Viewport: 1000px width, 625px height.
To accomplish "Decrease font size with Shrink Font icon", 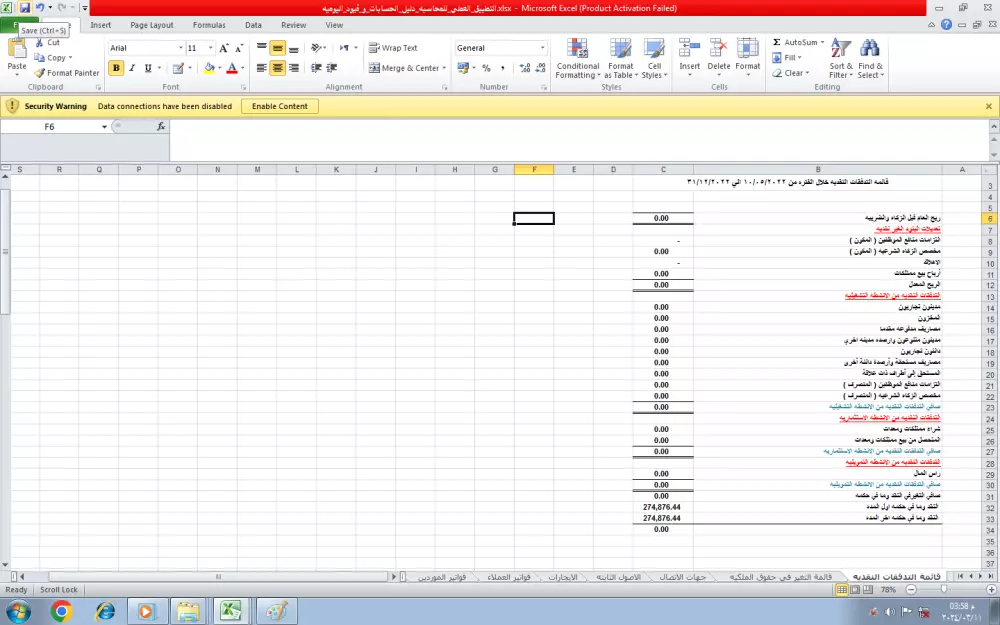I will (239, 48).
